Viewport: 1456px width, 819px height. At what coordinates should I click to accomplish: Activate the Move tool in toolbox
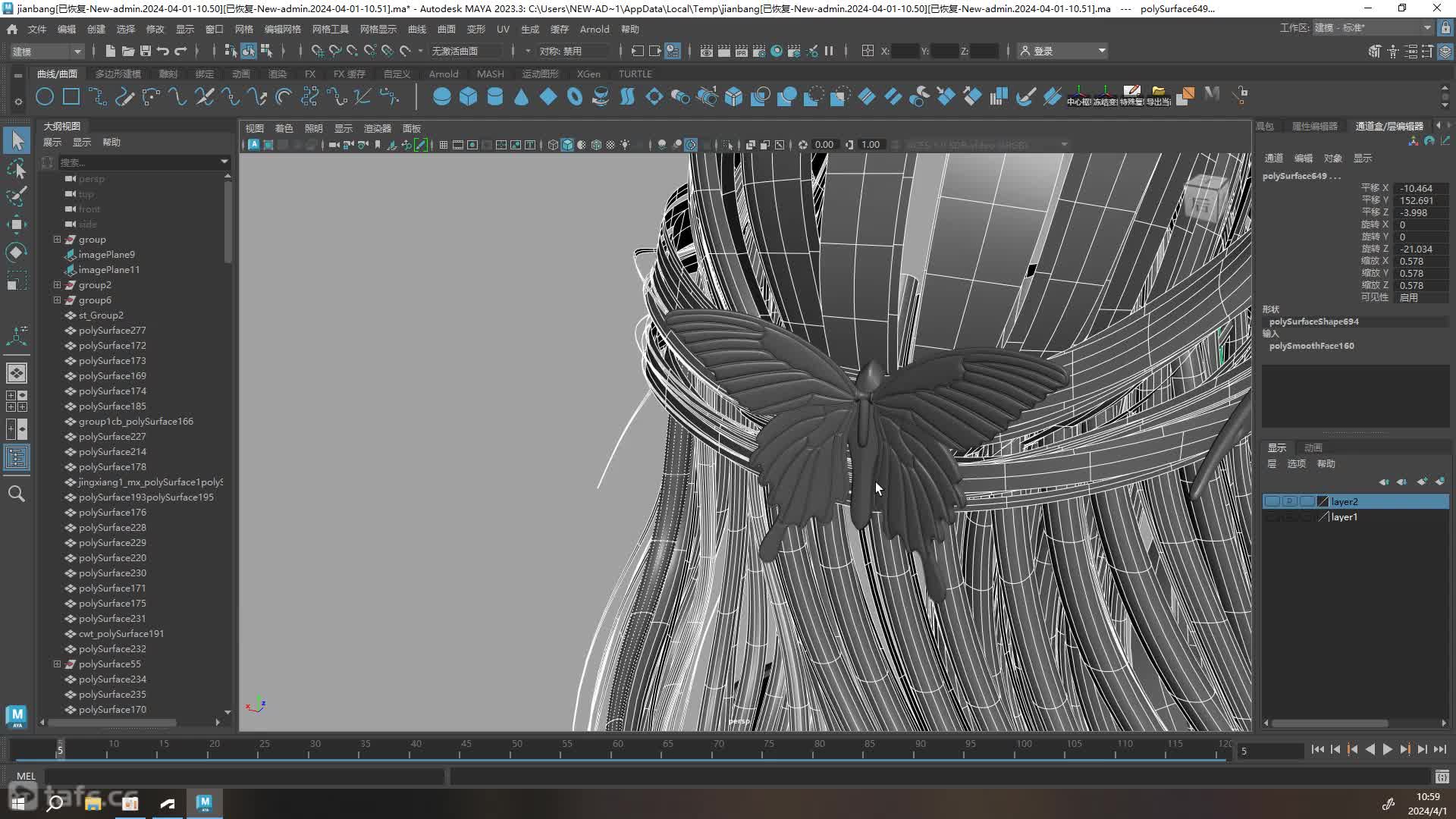click(17, 224)
